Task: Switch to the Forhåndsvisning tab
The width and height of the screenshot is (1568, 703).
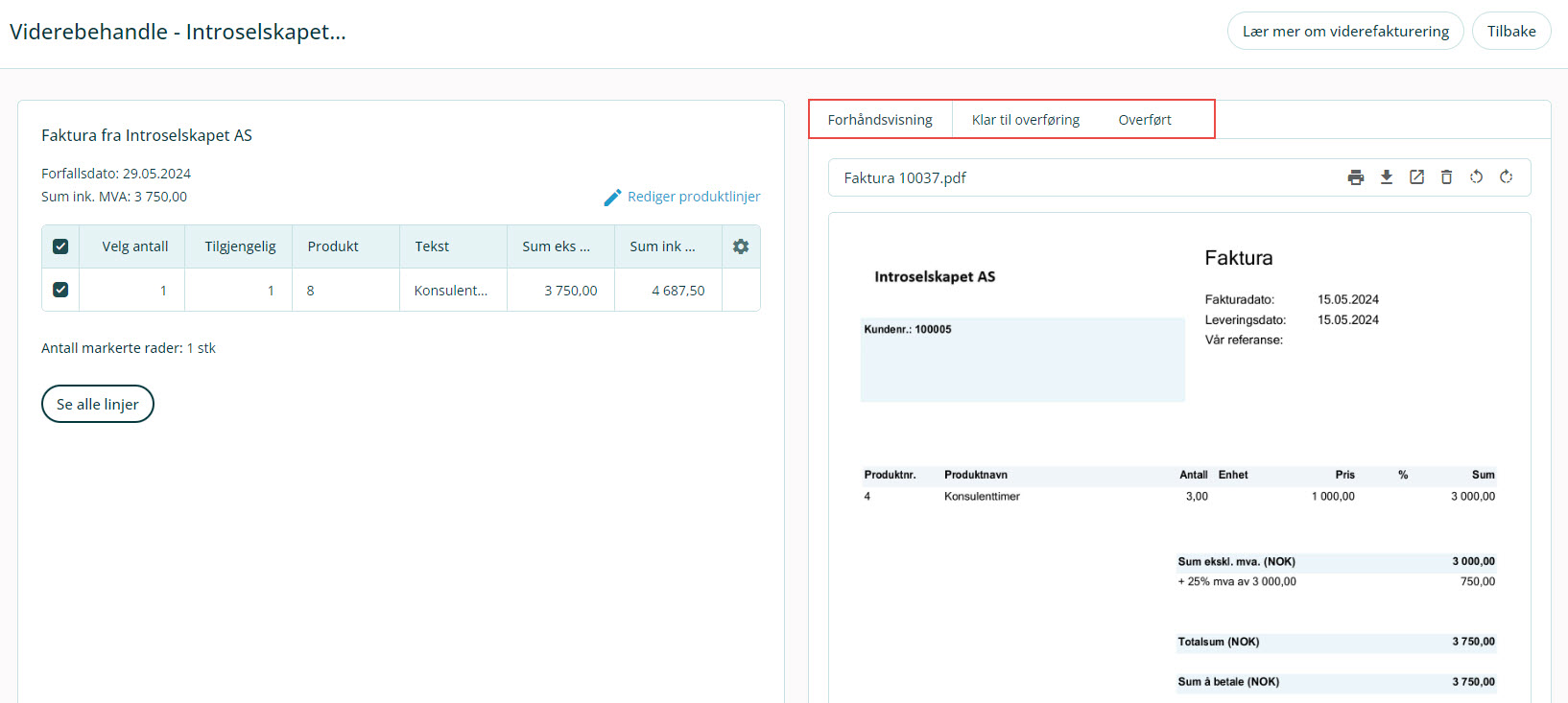Action: (x=880, y=120)
